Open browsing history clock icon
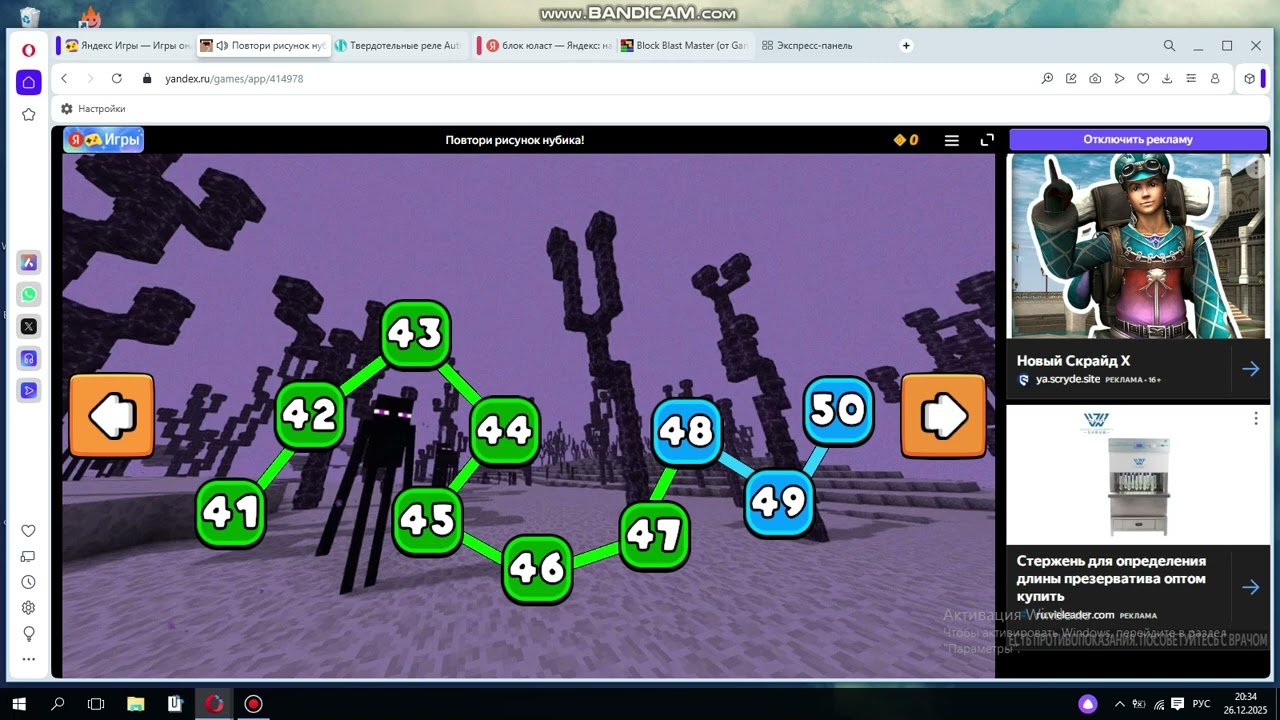This screenshot has height=720, width=1280. (29, 582)
